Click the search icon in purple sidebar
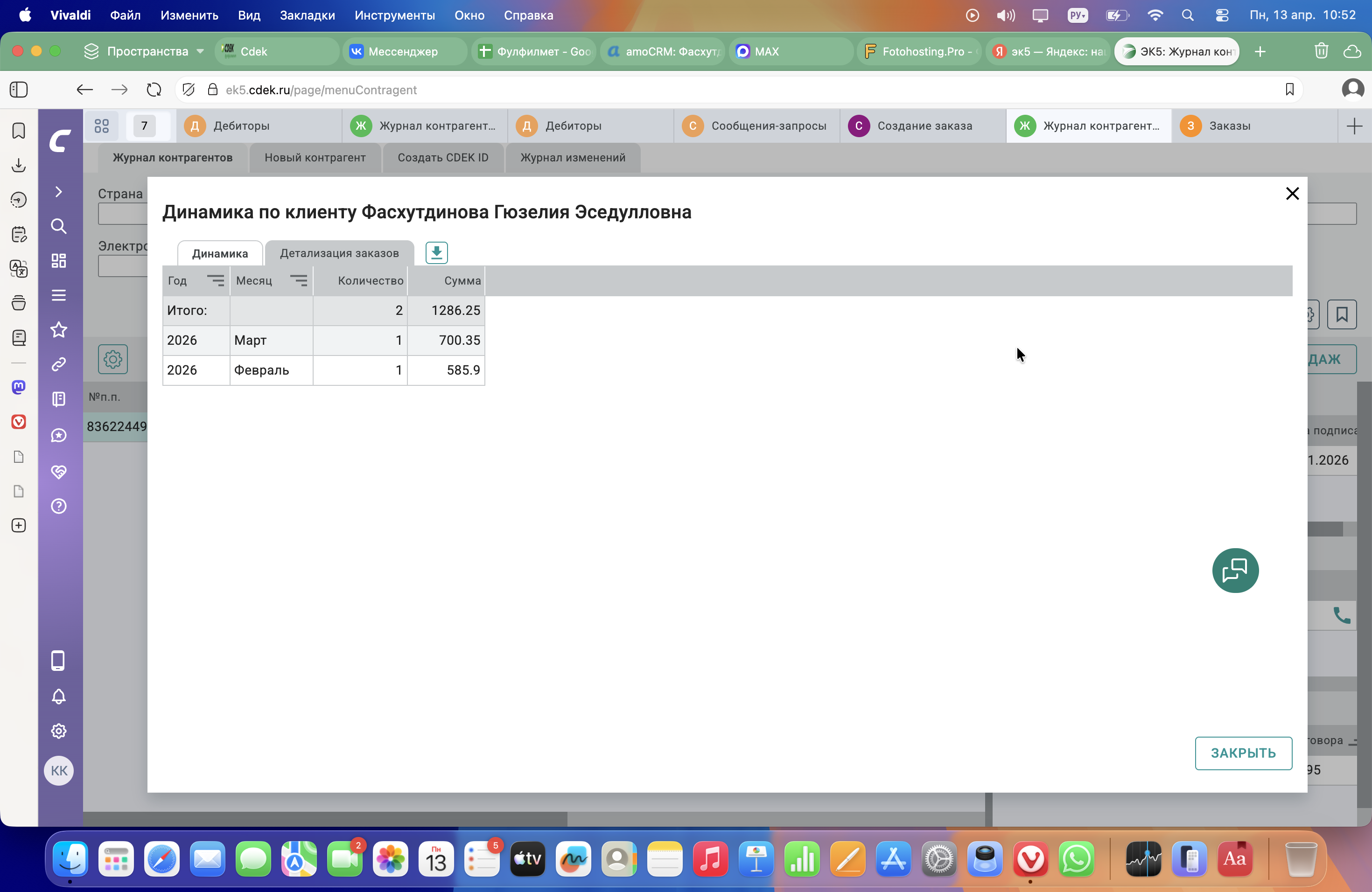 tap(59, 226)
